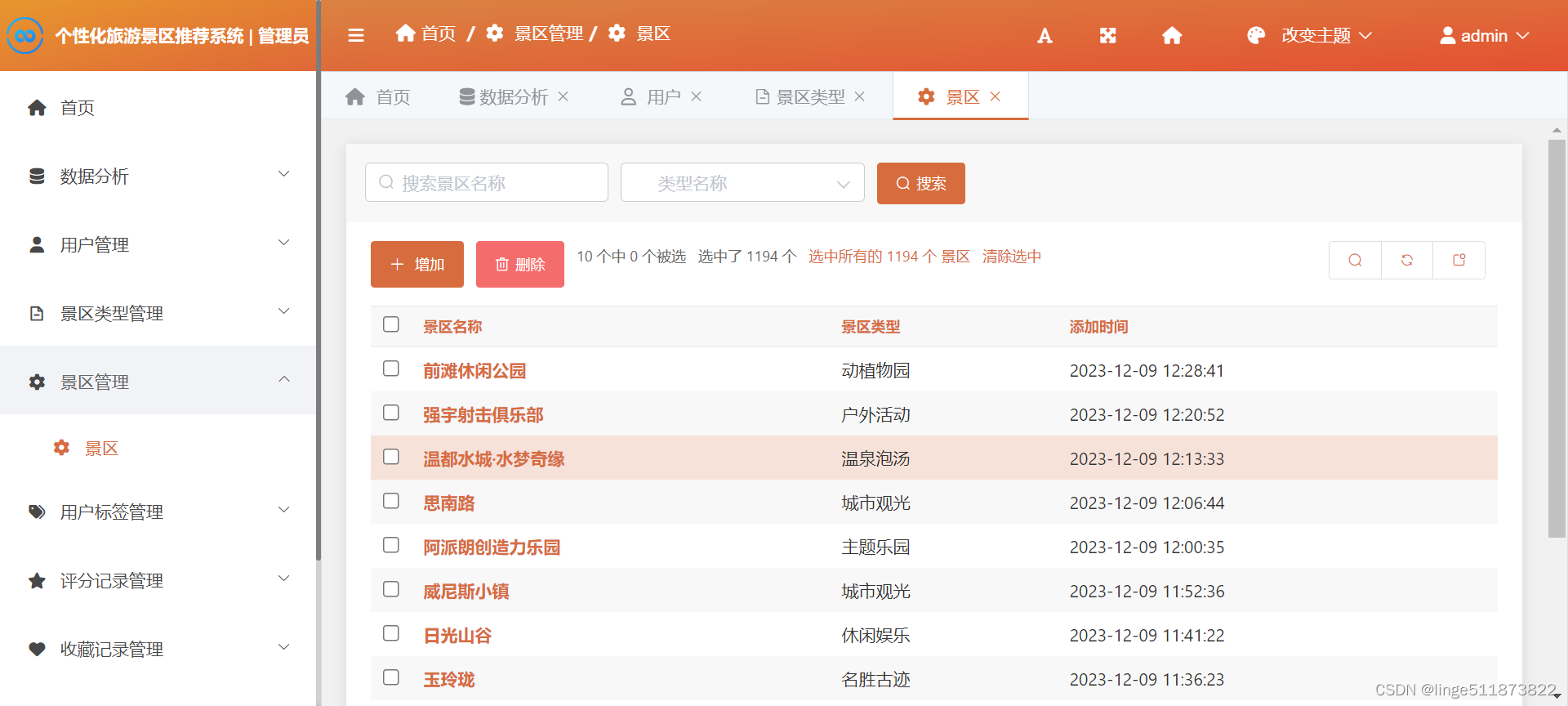Expand the 景区类型管理 sidebar menu
The width and height of the screenshot is (1568, 706).
tap(158, 313)
